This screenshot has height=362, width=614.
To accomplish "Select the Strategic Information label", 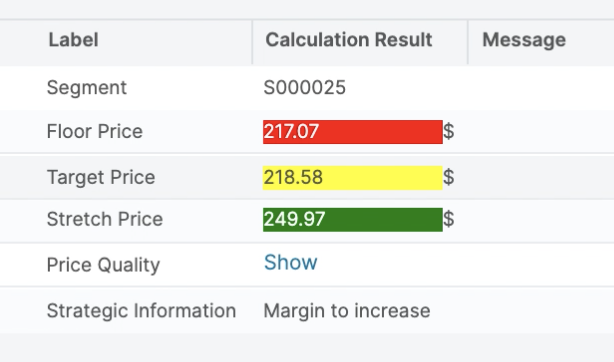I will [141, 311].
